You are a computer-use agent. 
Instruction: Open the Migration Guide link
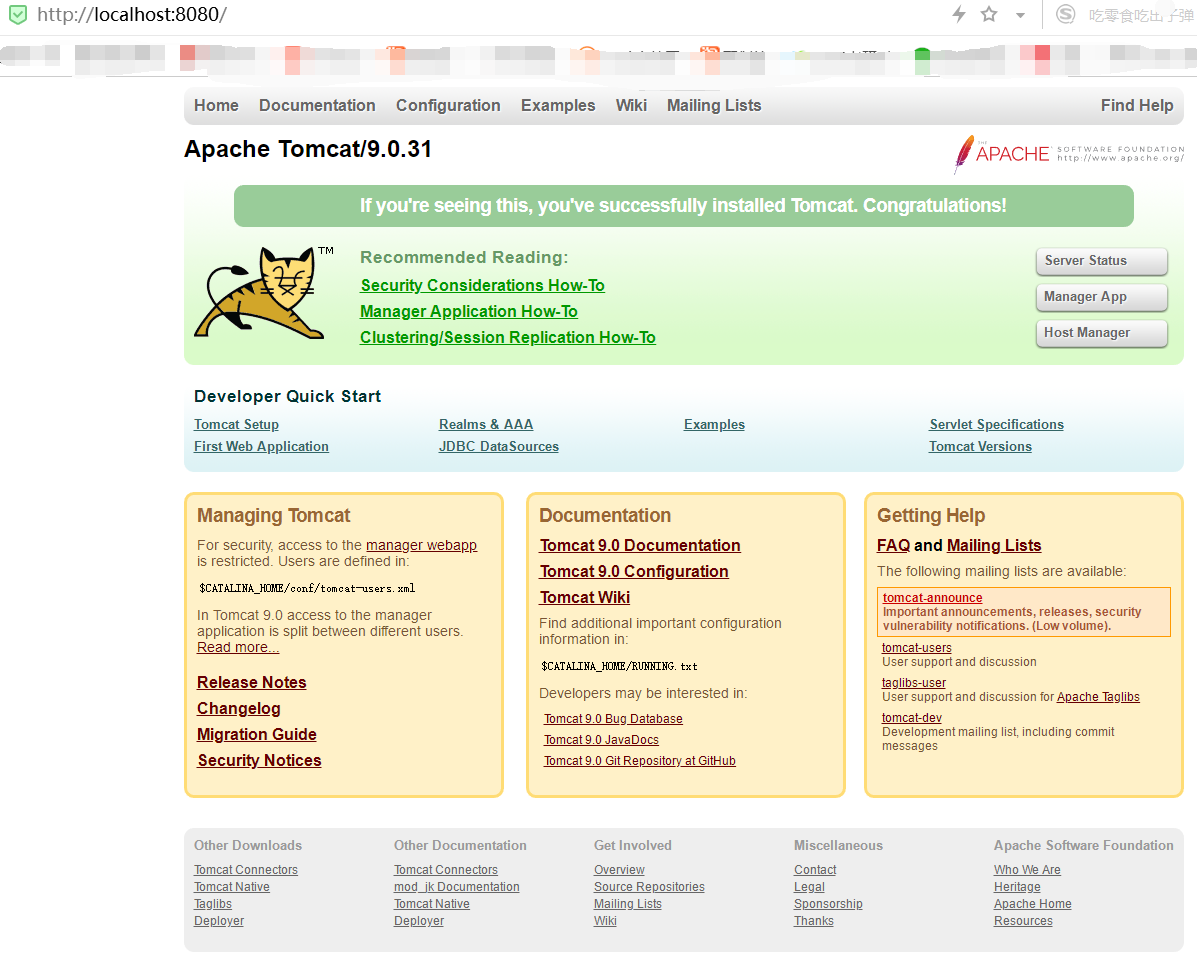(x=256, y=734)
